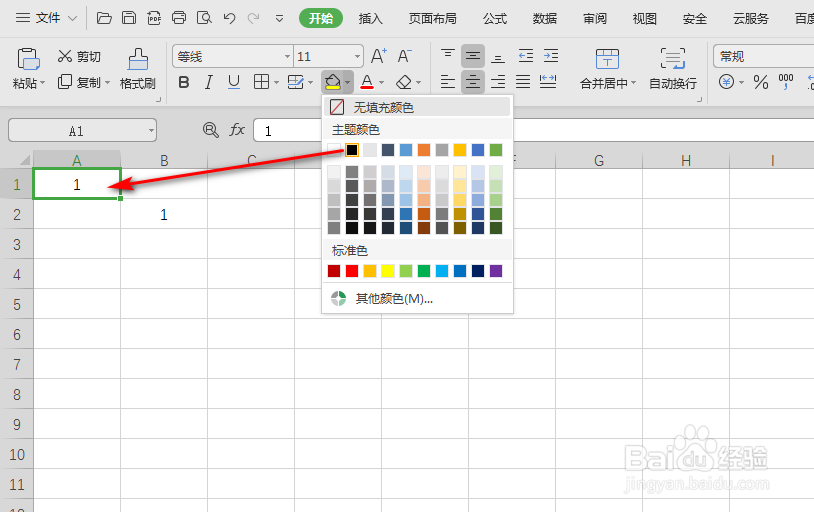This screenshot has height=512, width=814.
Task: Click the save document icon
Action: 129,18
